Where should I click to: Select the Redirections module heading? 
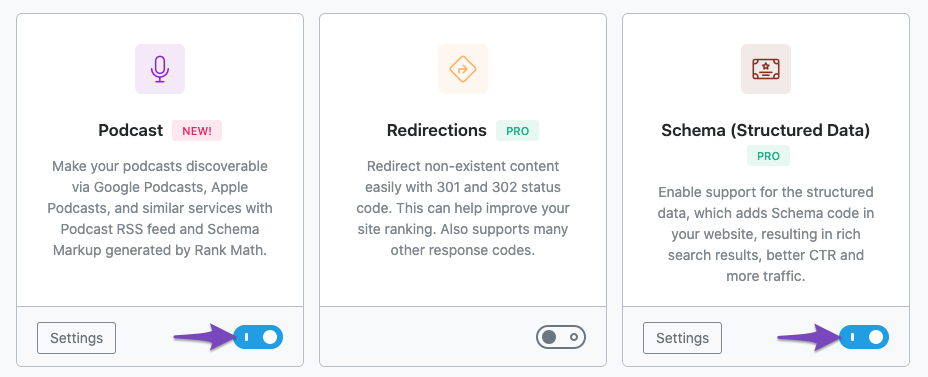[x=437, y=131]
